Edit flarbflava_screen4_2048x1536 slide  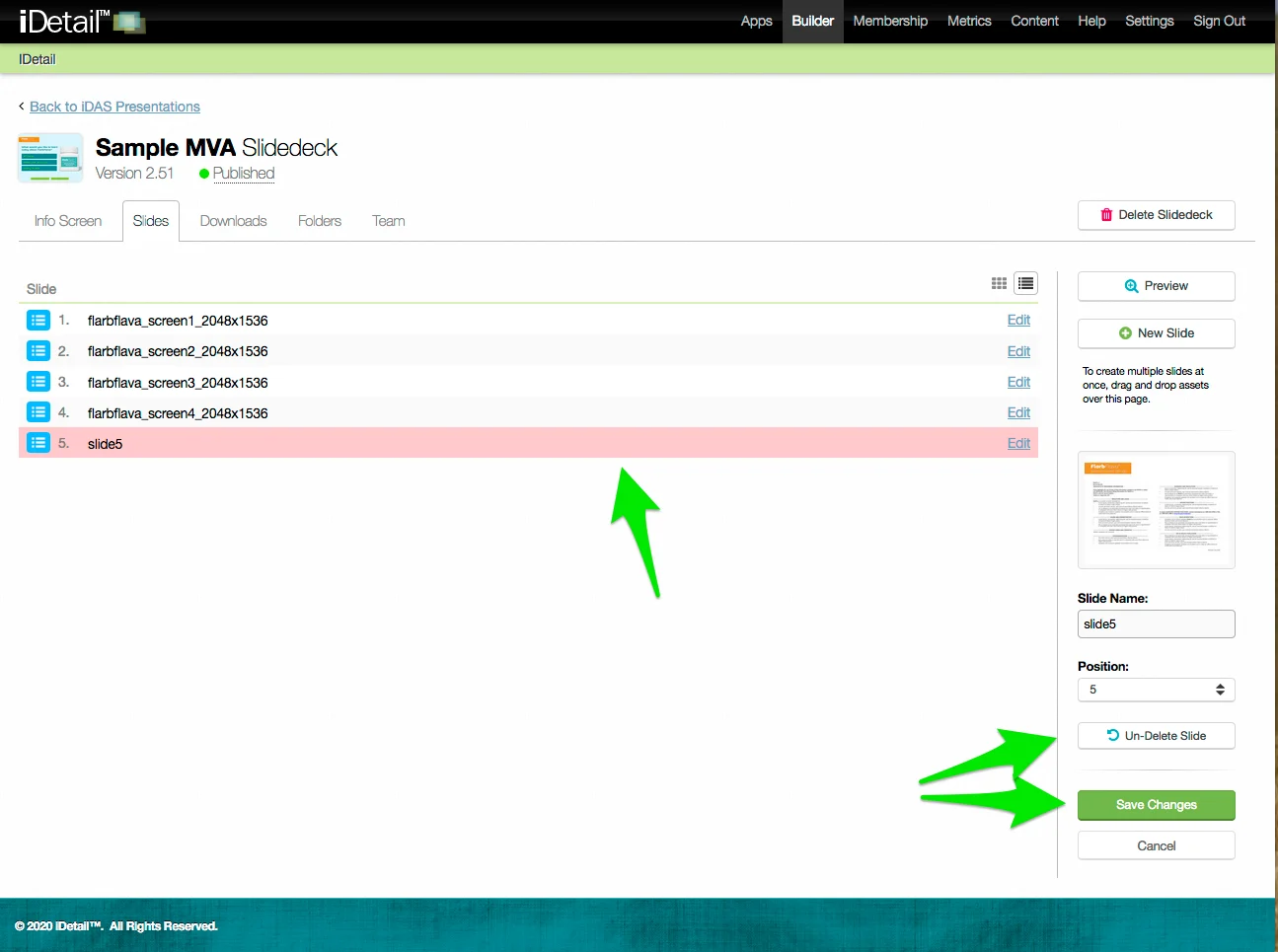pos(1018,412)
